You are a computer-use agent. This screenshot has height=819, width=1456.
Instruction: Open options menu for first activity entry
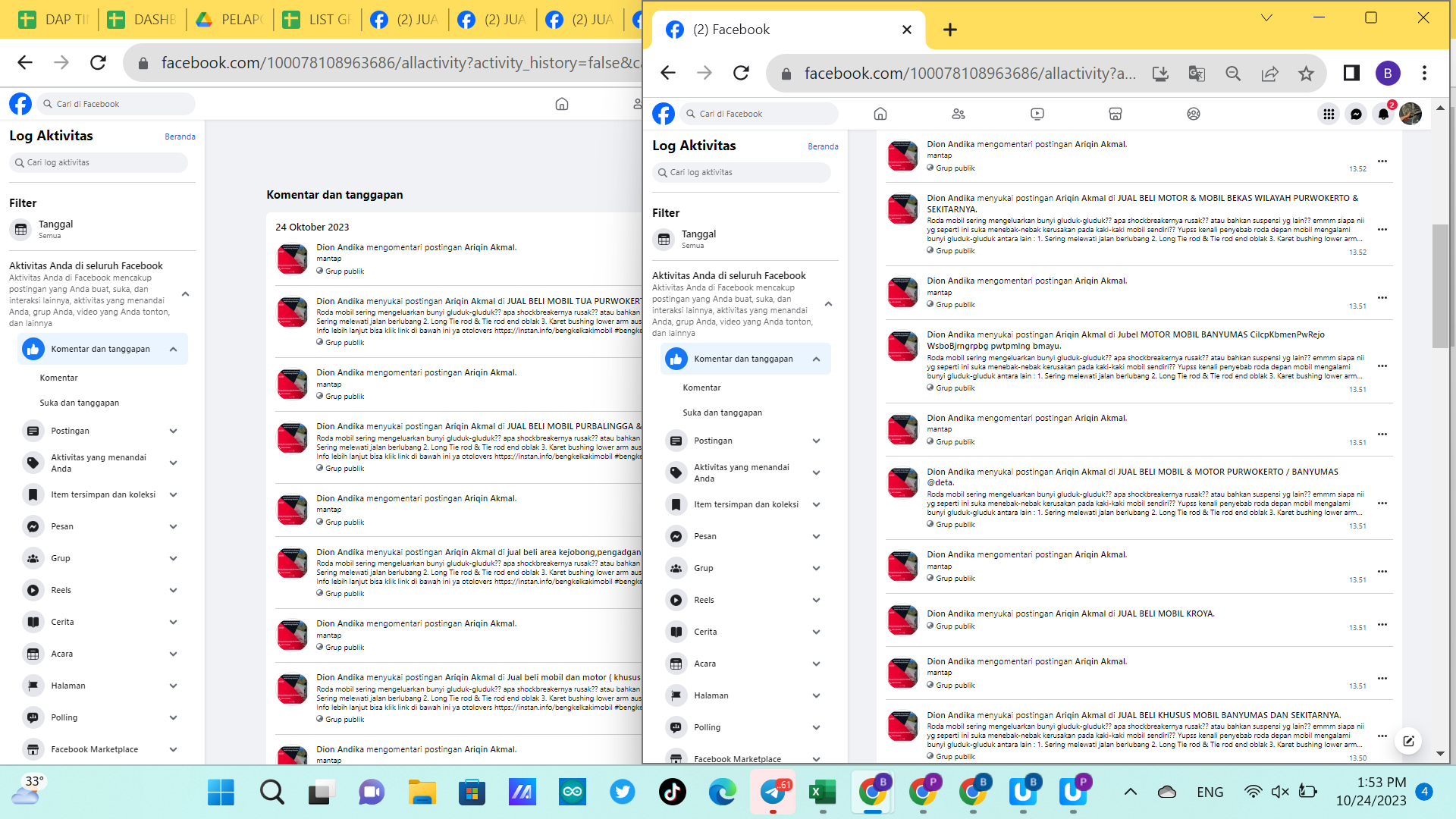click(x=1382, y=161)
